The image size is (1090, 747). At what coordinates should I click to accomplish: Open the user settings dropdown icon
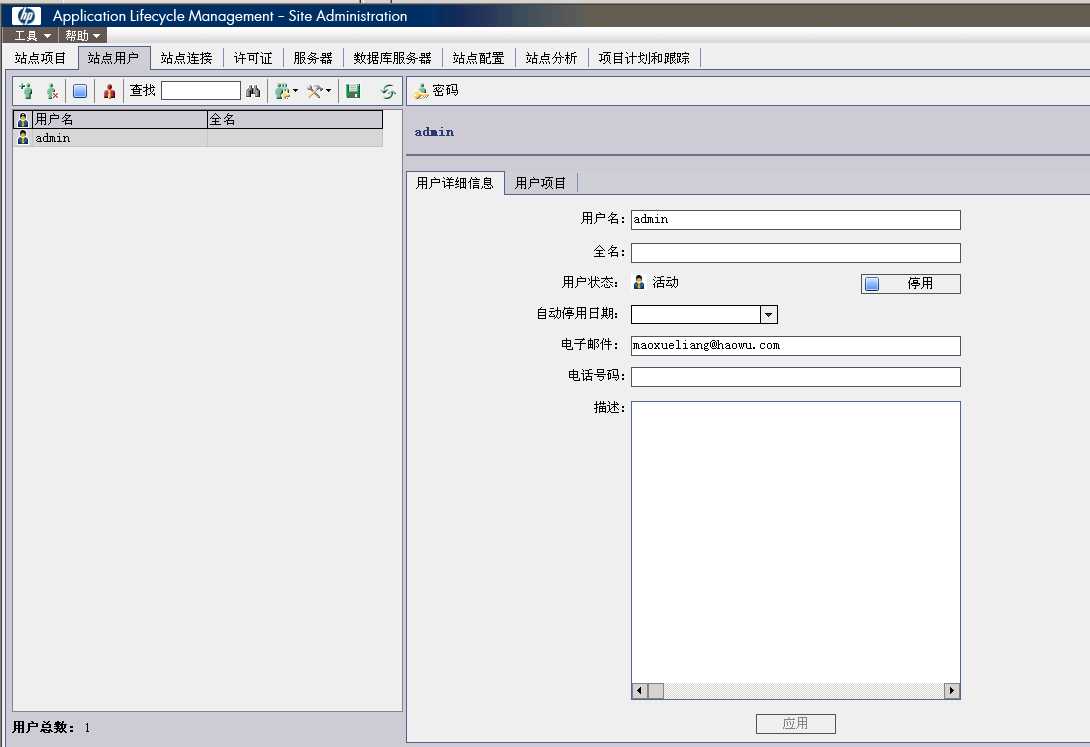[286, 91]
